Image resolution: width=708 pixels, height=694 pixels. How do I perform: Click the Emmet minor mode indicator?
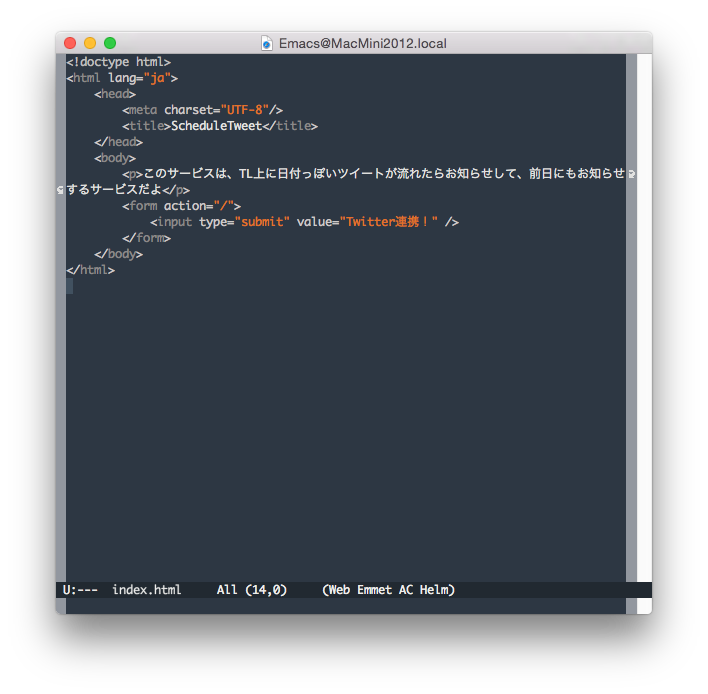click(x=374, y=590)
